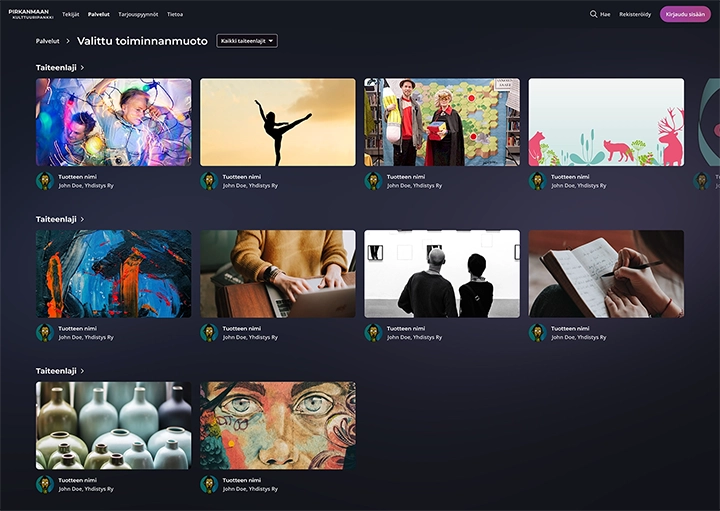720x511 pixels.
Task: Click Tuotteen nimi under the ceramic bottles
Action: [x=77, y=480]
